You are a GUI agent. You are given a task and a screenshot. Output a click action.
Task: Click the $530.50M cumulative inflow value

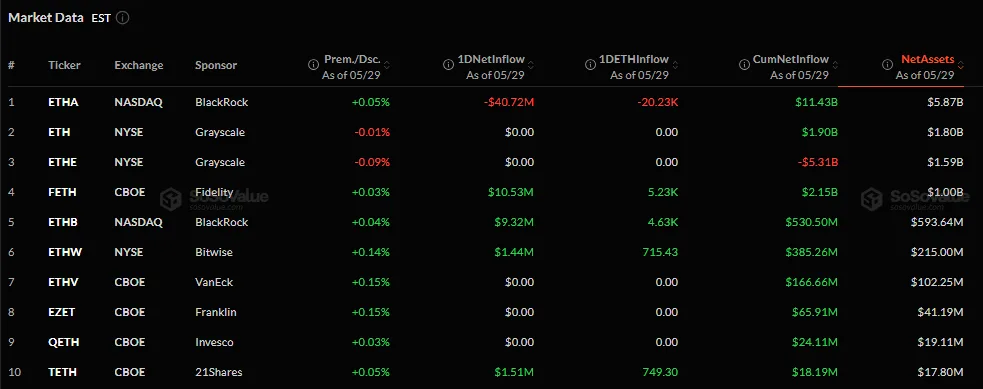point(812,222)
